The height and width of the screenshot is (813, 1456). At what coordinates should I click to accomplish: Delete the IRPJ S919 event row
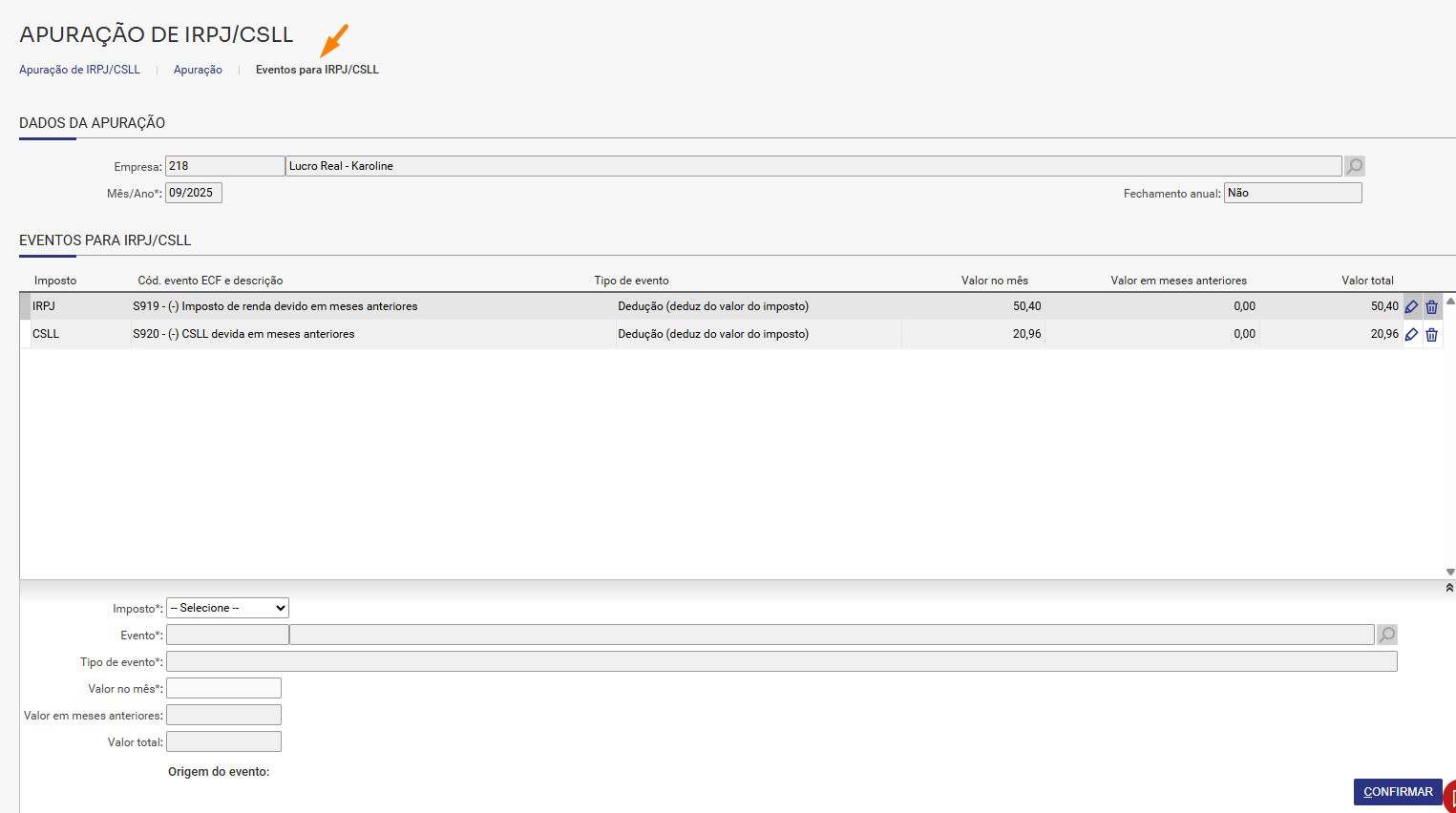click(1431, 306)
